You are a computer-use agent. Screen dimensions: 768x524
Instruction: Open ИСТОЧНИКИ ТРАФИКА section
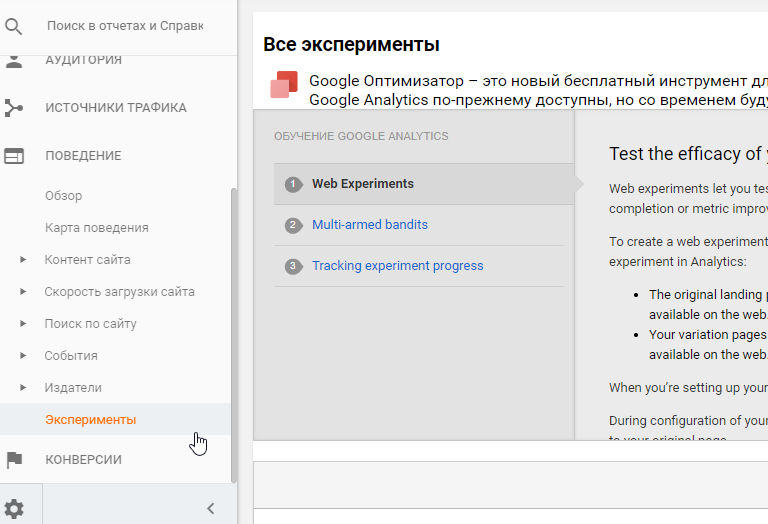pyautogui.click(x=116, y=108)
